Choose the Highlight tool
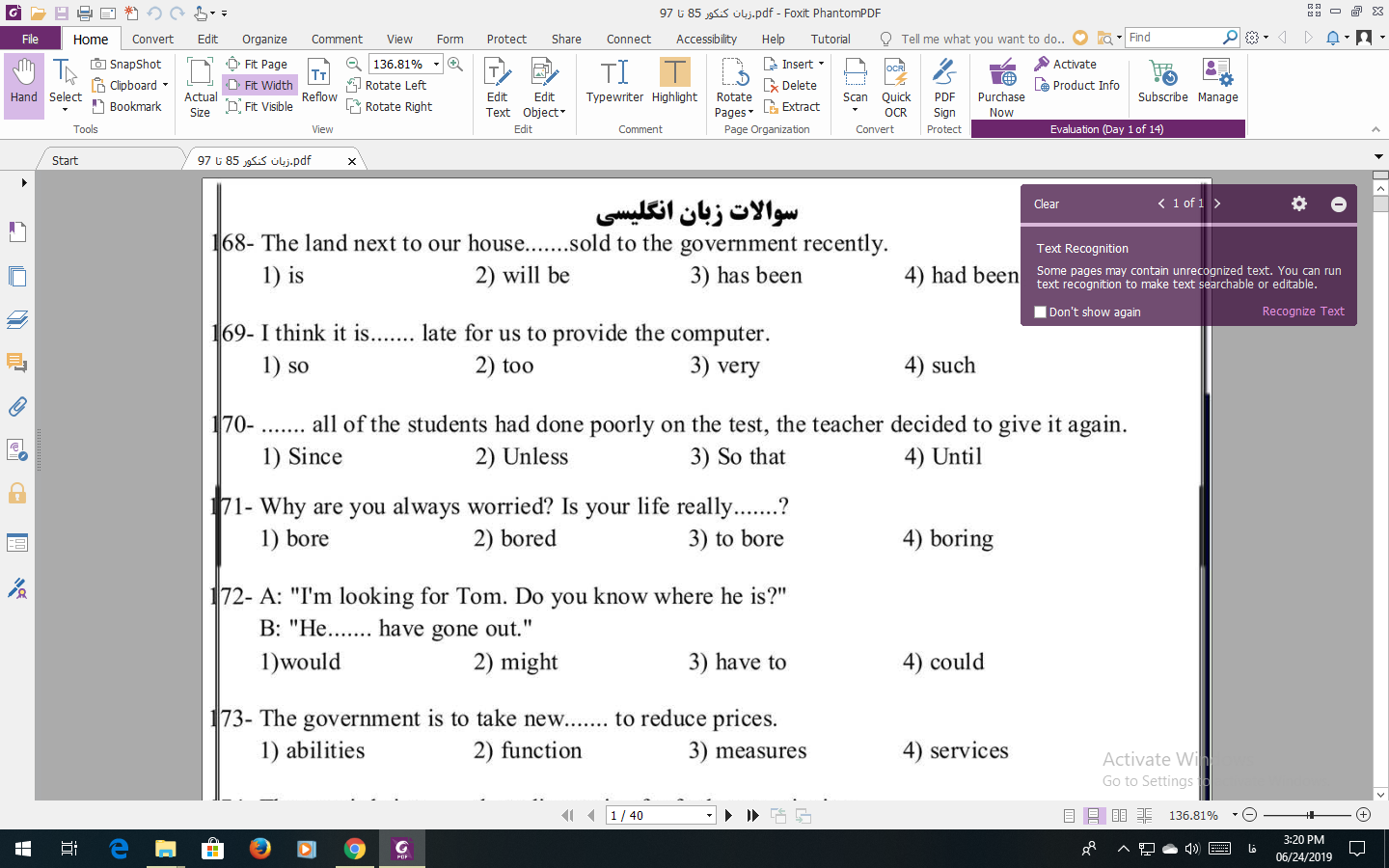Image resolution: width=1389 pixels, height=868 pixels. 673,85
